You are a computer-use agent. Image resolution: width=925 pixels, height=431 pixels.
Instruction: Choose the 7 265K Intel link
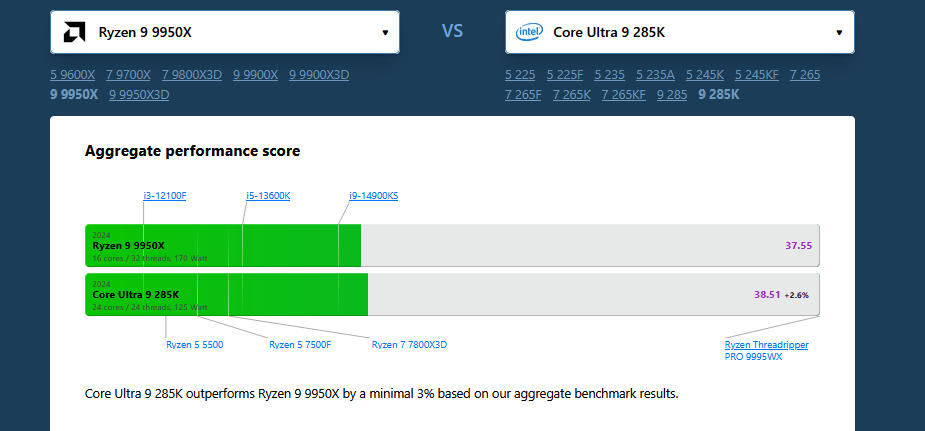coord(572,94)
